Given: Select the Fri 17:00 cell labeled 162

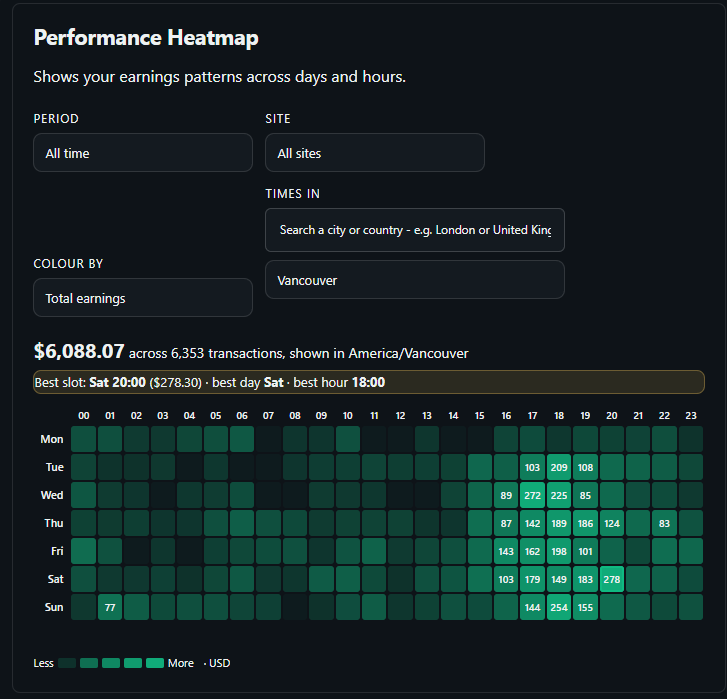Looking at the screenshot, I should click(x=532, y=551).
